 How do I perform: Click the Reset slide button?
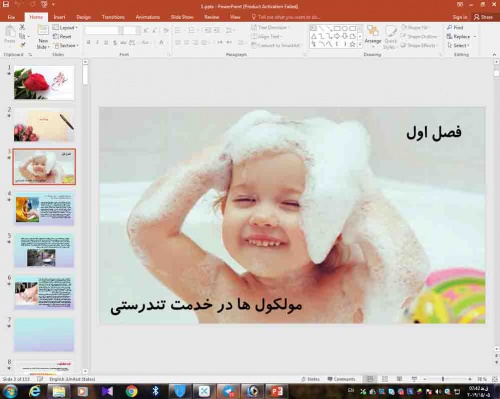(62, 36)
